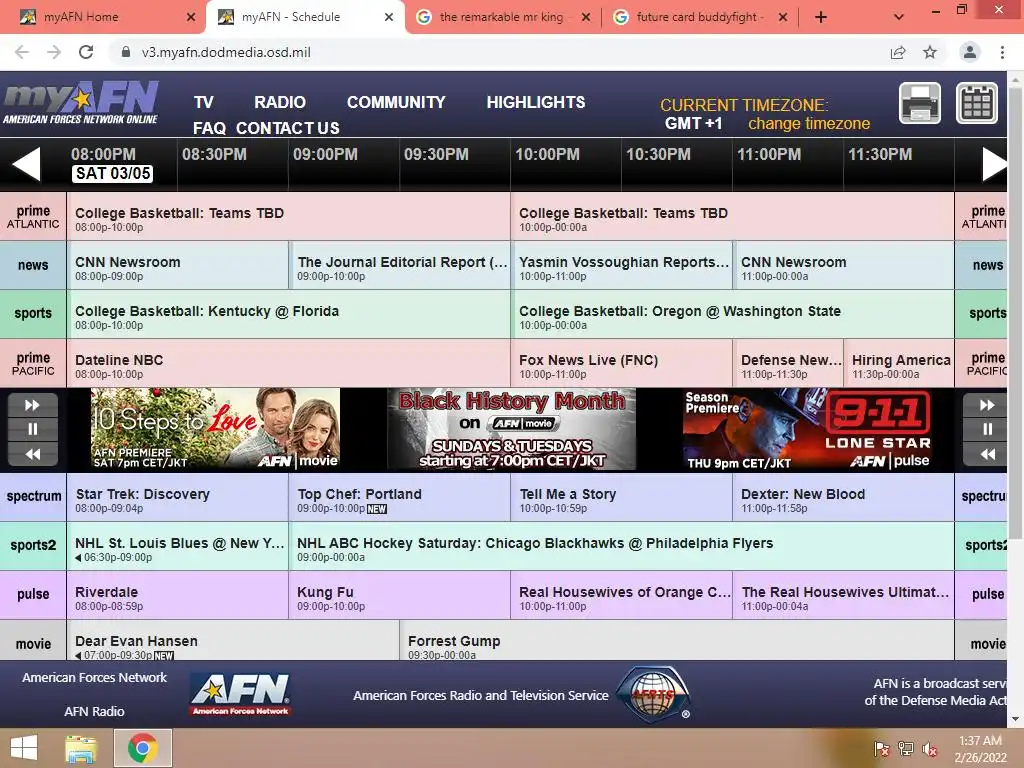Click the AFN logo in footer
The height and width of the screenshot is (768, 1024).
pos(241,695)
